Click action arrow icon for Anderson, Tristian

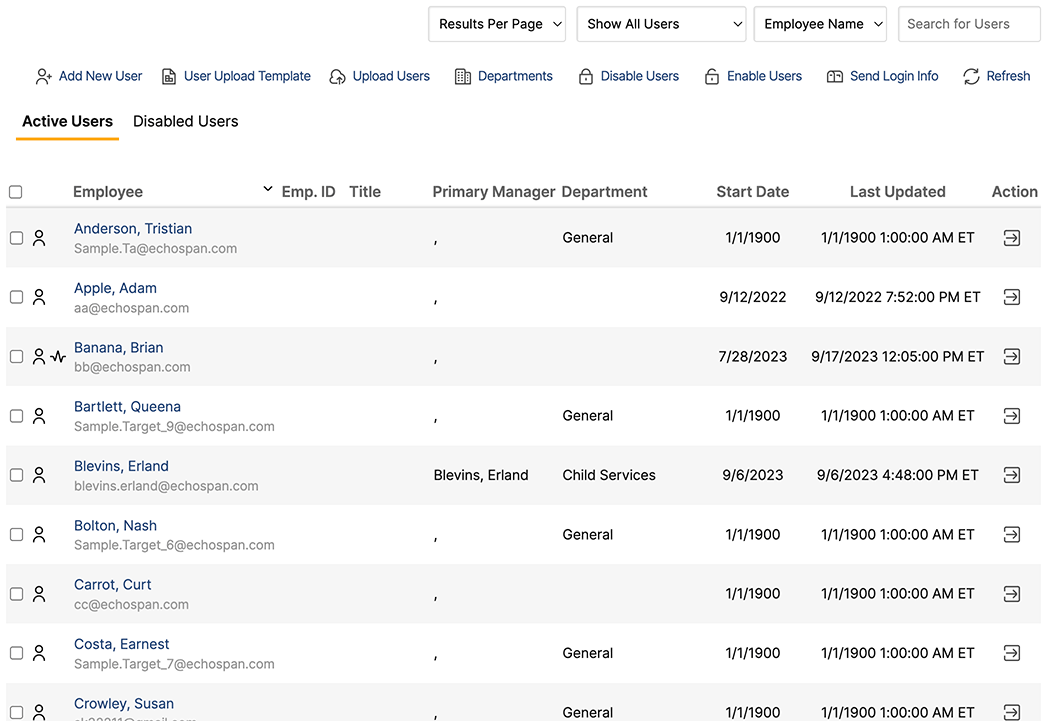pyautogui.click(x=1012, y=237)
